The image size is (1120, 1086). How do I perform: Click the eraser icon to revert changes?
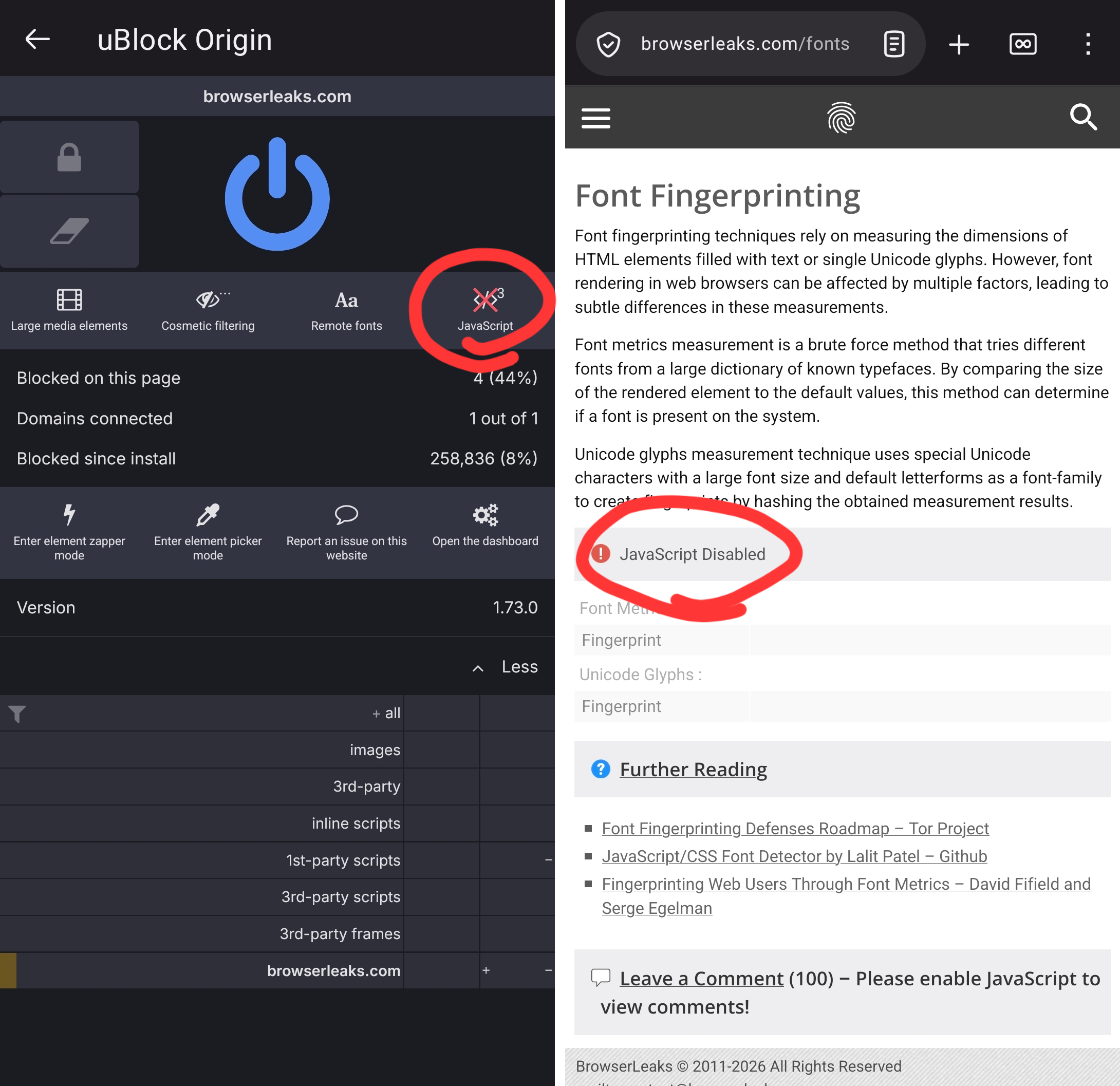click(x=69, y=231)
